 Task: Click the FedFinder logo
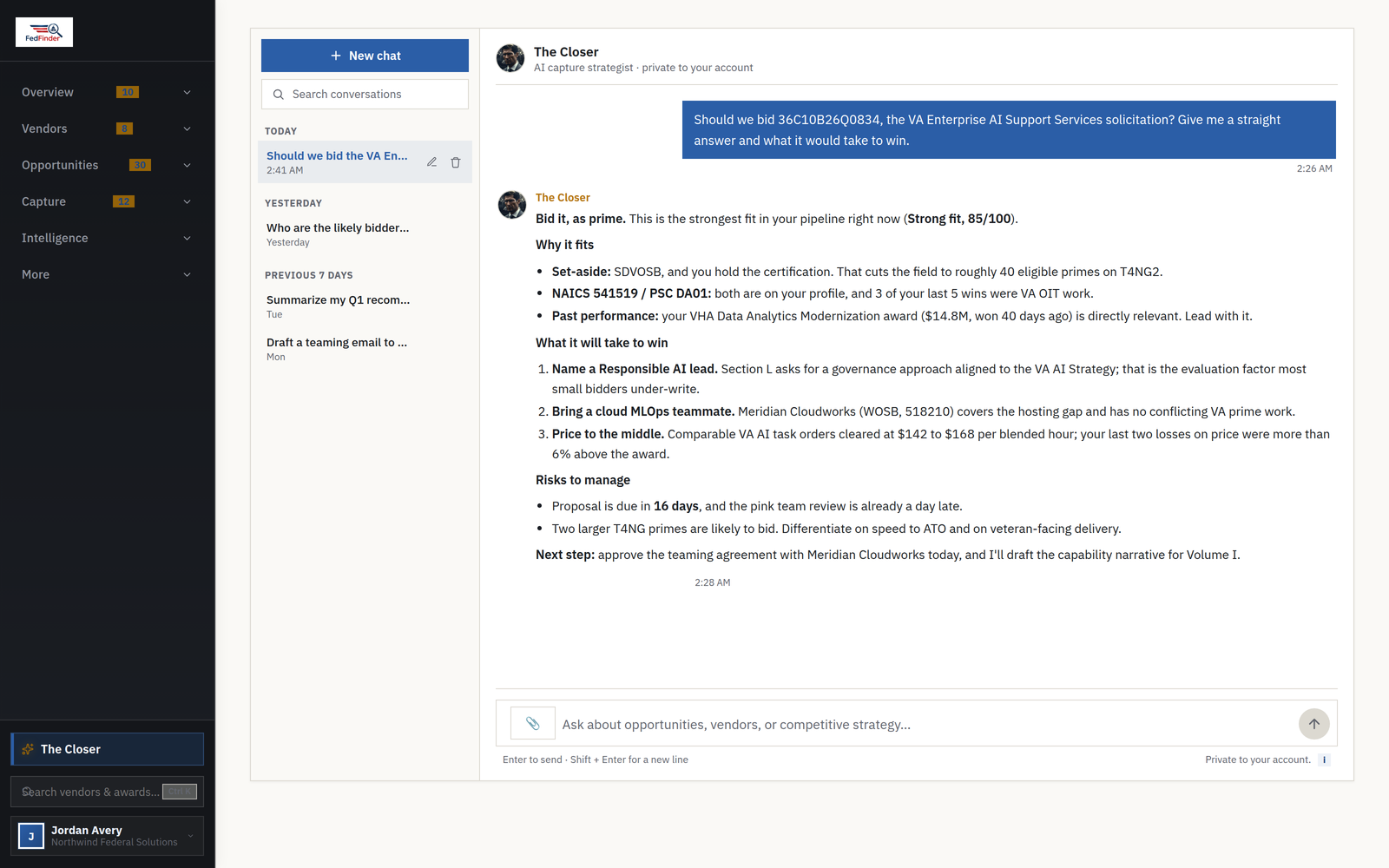click(x=44, y=32)
